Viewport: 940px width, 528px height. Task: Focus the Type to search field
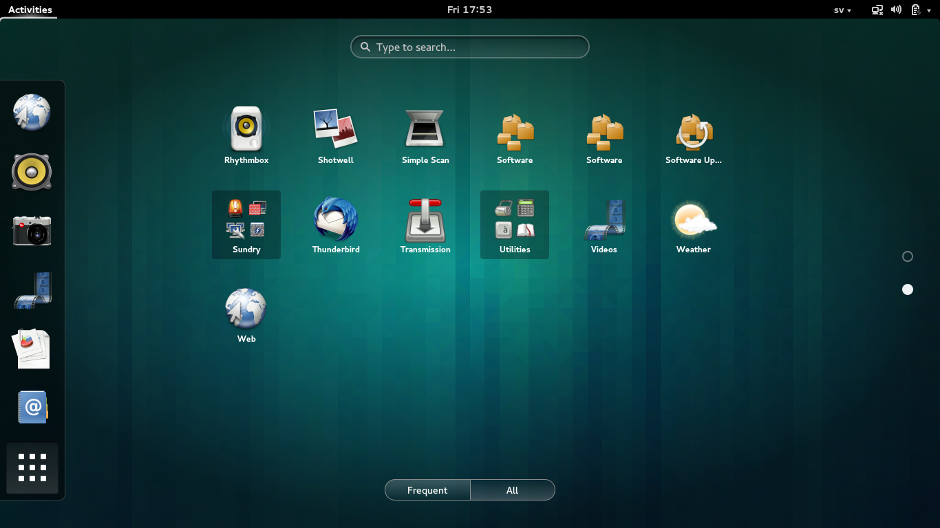[x=469, y=47]
